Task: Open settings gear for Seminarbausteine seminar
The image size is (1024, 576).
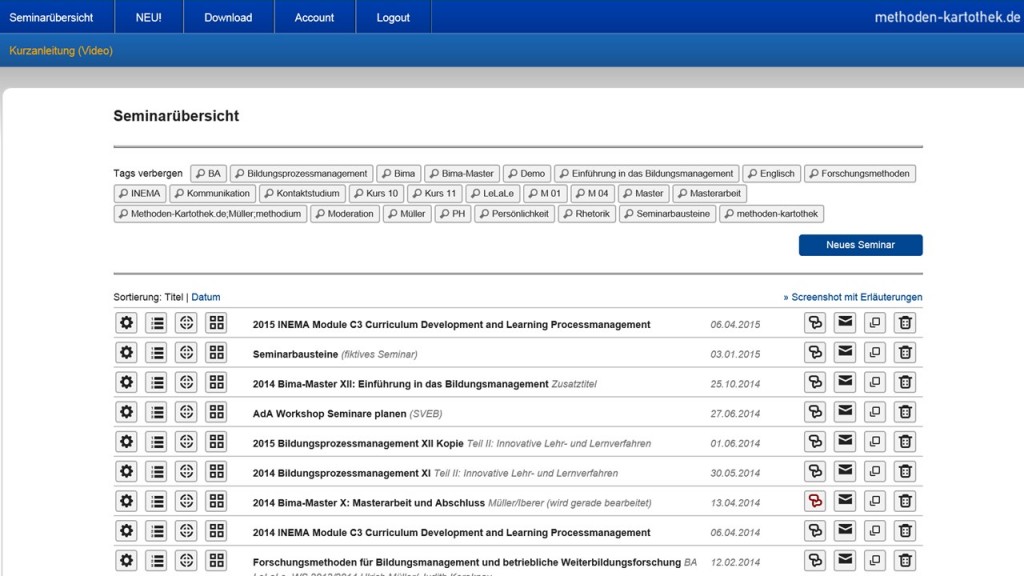Action: pyautogui.click(x=126, y=352)
